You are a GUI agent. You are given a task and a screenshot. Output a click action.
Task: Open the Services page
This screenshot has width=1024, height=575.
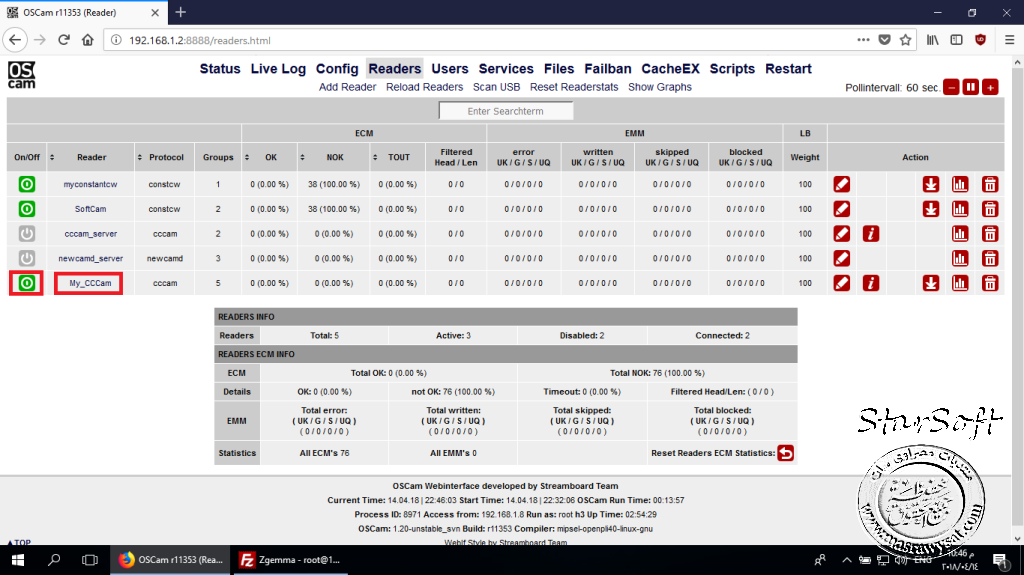point(506,69)
